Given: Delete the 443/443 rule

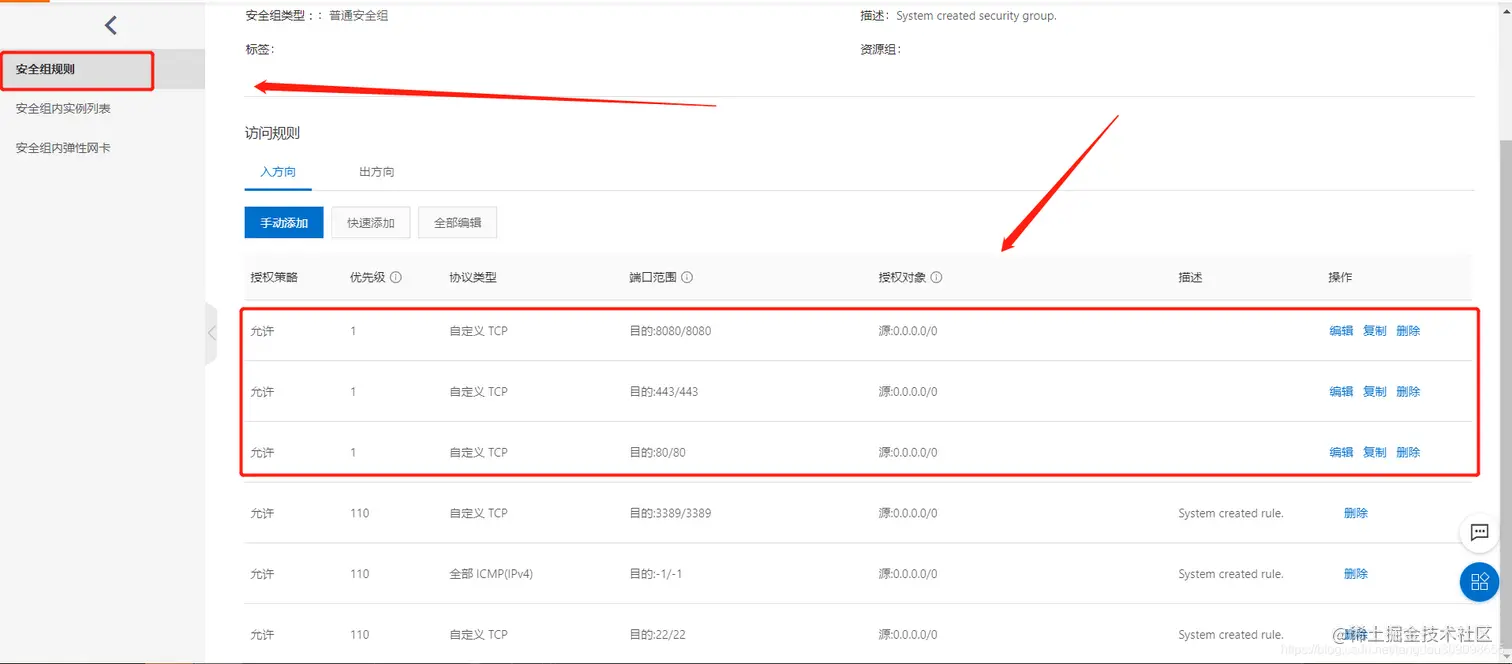Looking at the screenshot, I should click(1408, 392).
